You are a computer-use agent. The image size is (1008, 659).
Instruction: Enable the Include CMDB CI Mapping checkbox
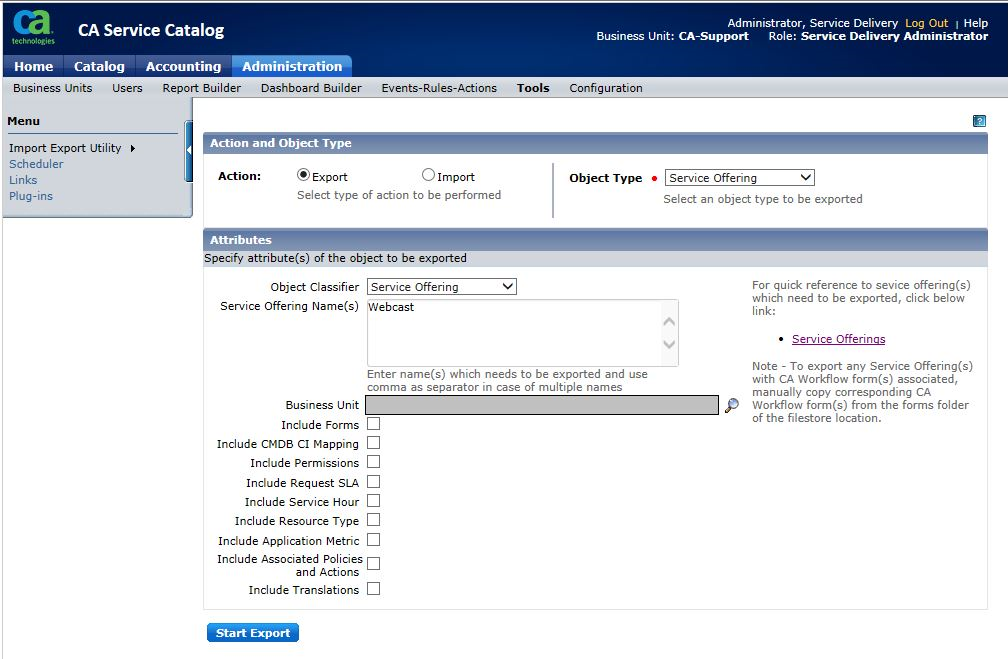(x=374, y=443)
